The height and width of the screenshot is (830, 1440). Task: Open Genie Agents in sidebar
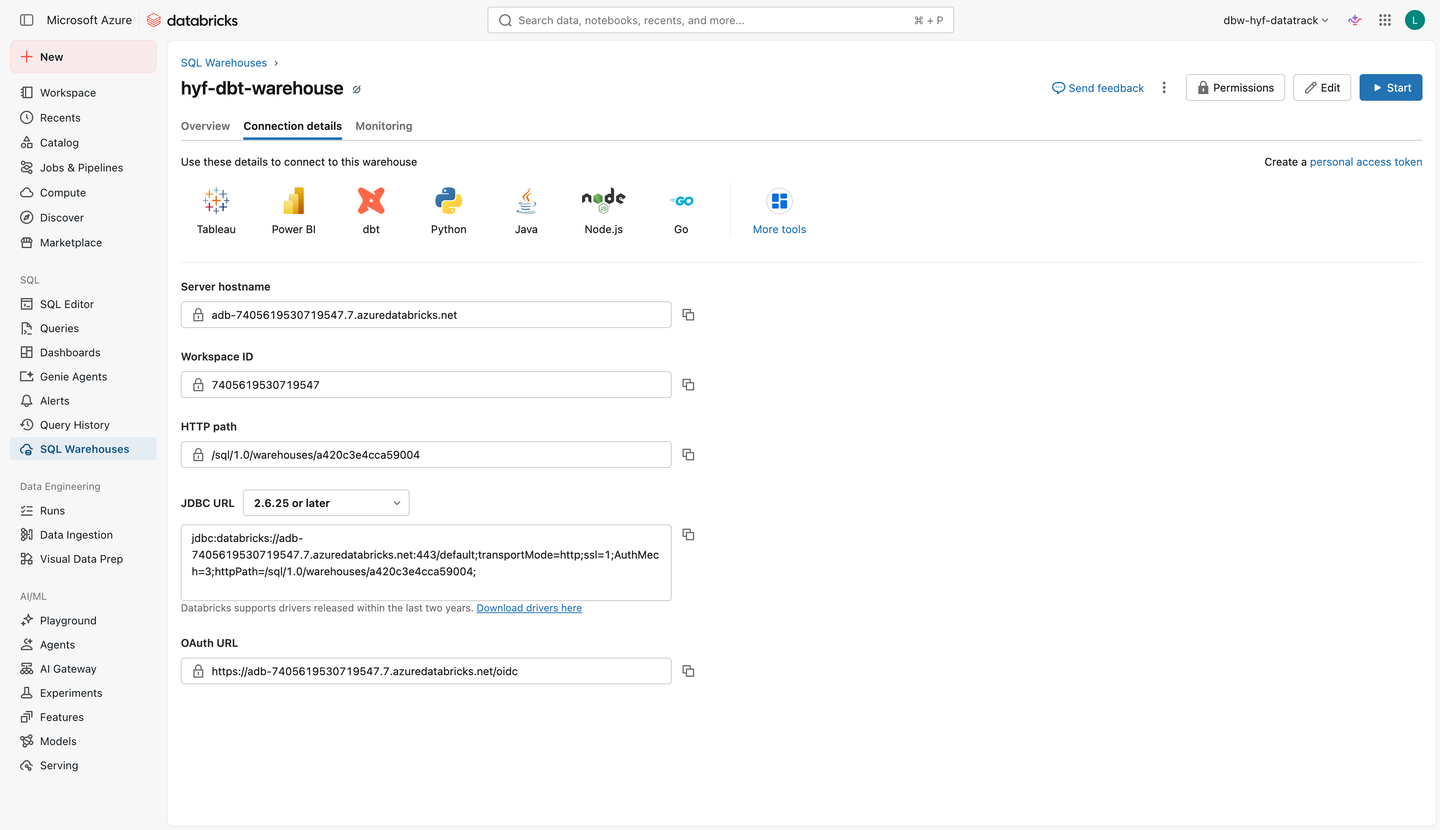pos(83,377)
